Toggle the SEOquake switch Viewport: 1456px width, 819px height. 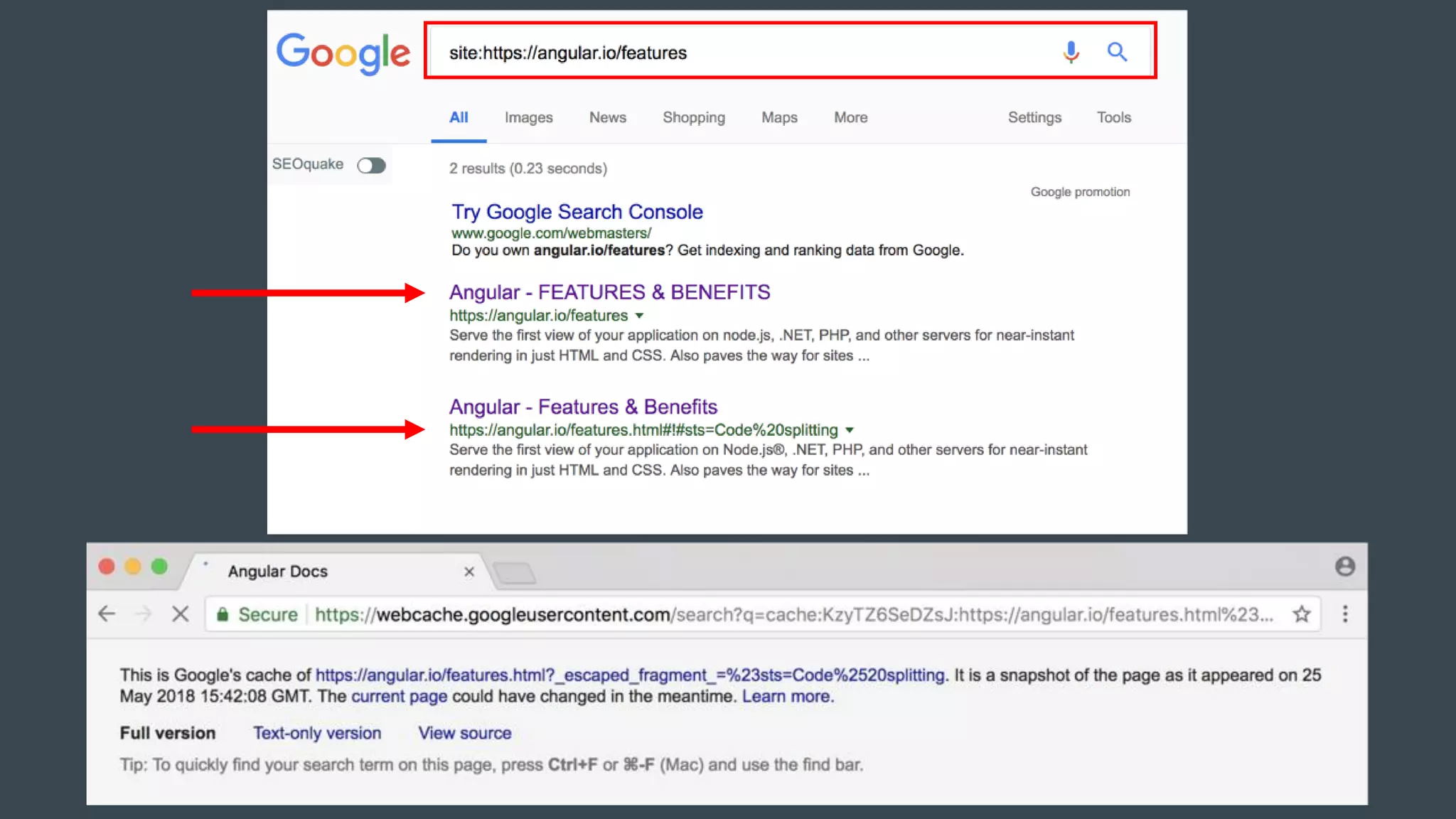point(371,166)
